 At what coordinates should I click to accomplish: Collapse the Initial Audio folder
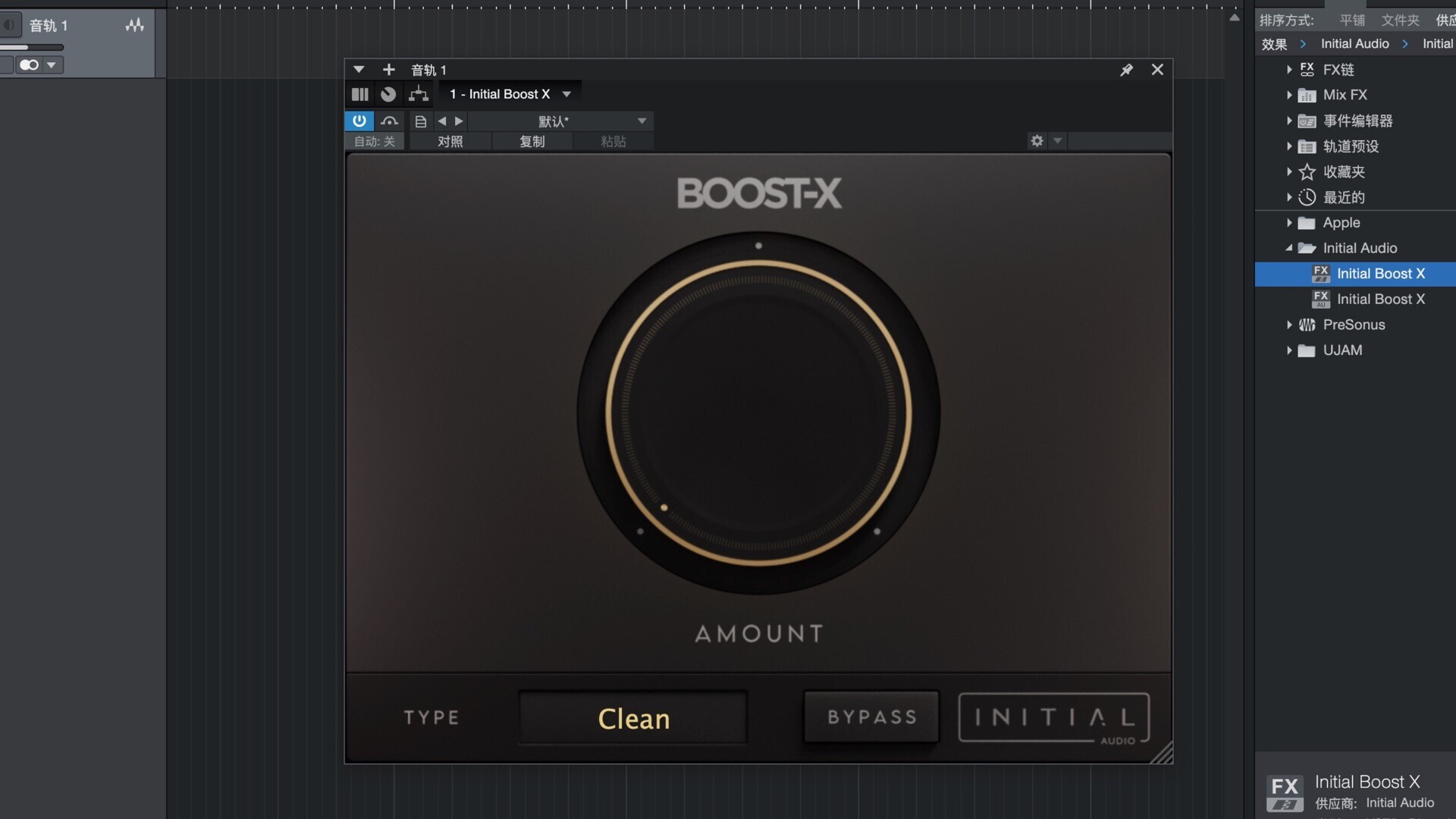point(1289,248)
